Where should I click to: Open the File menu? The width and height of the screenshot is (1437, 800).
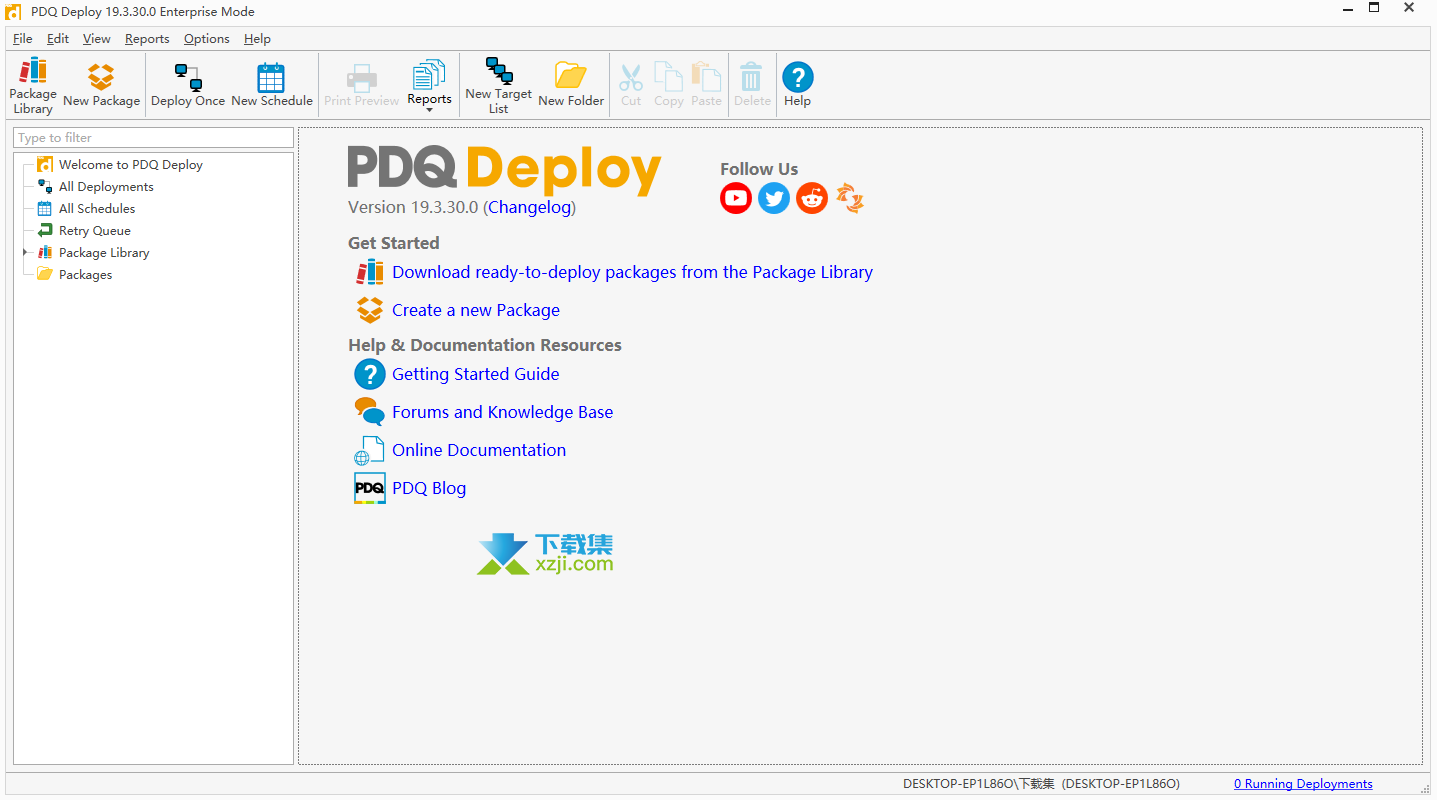coord(23,39)
